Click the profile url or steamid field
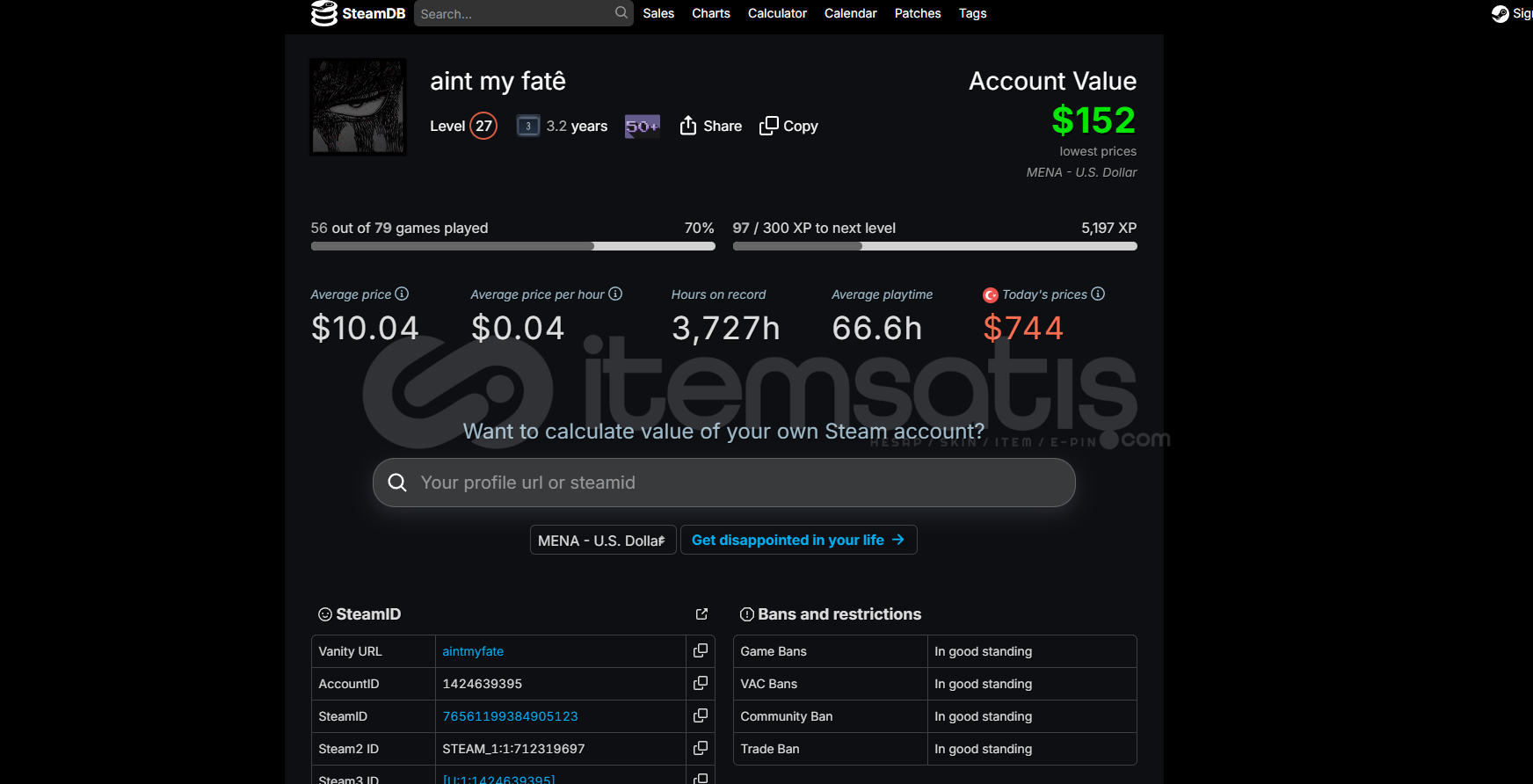Image resolution: width=1533 pixels, height=784 pixels. coord(723,483)
